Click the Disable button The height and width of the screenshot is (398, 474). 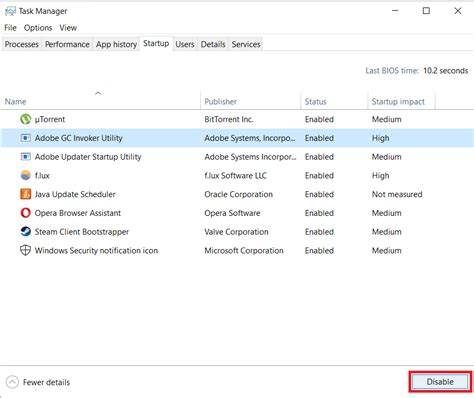(440, 382)
